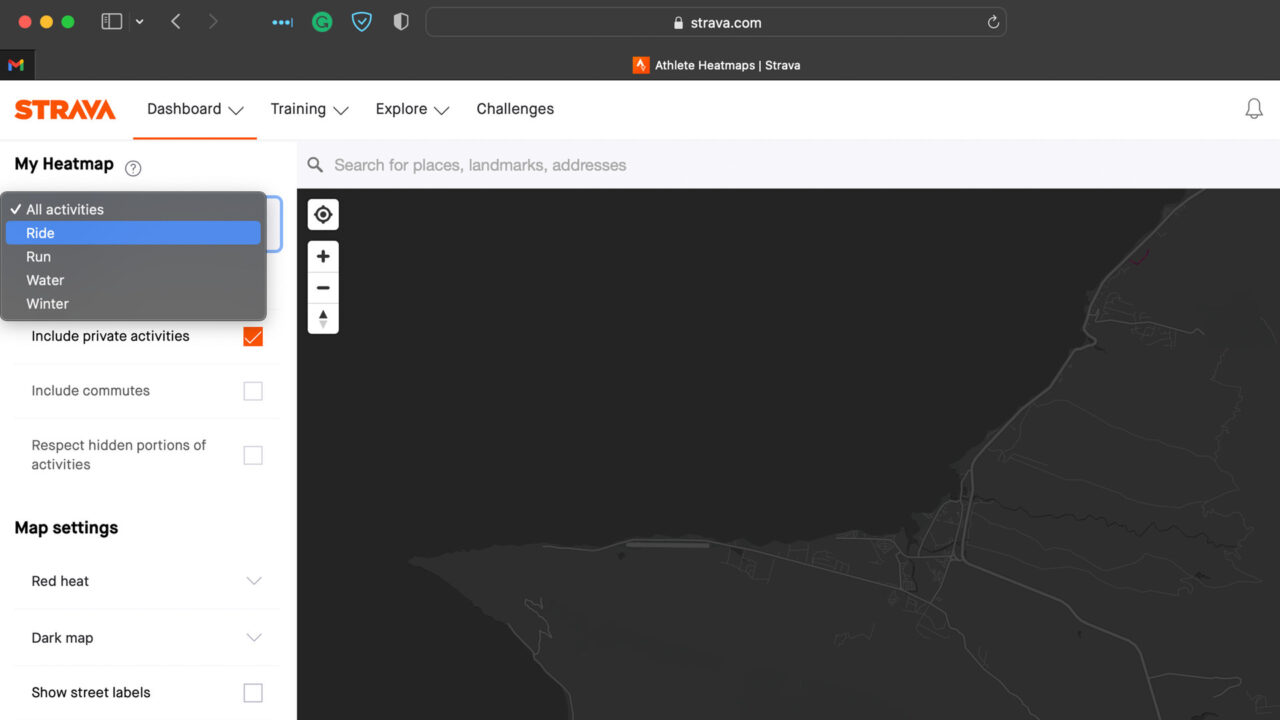1280x720 pixels.
Task: Expand the Dark map setting
Action: 256,637
